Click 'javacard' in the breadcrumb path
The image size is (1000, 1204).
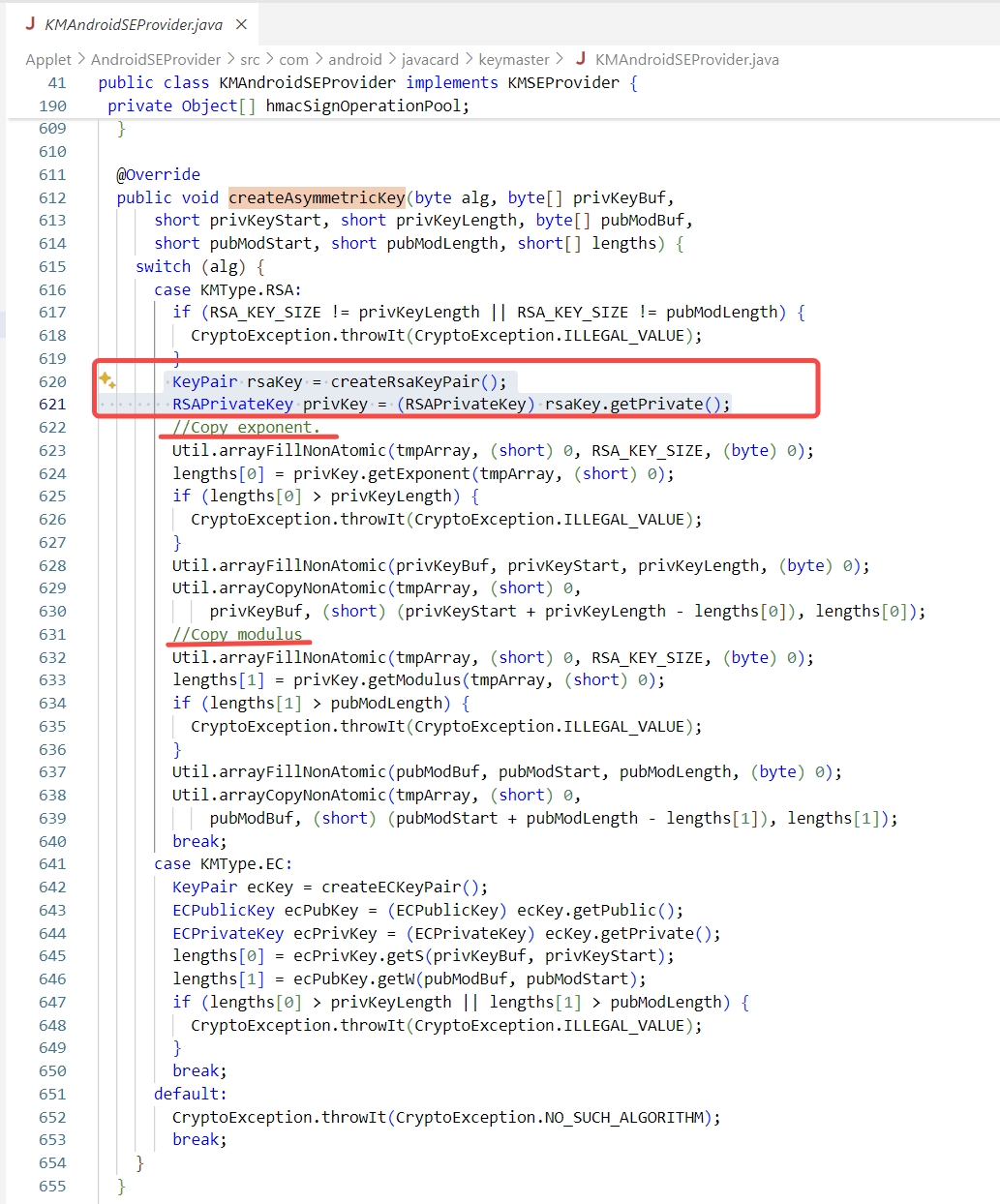[430, 59]
